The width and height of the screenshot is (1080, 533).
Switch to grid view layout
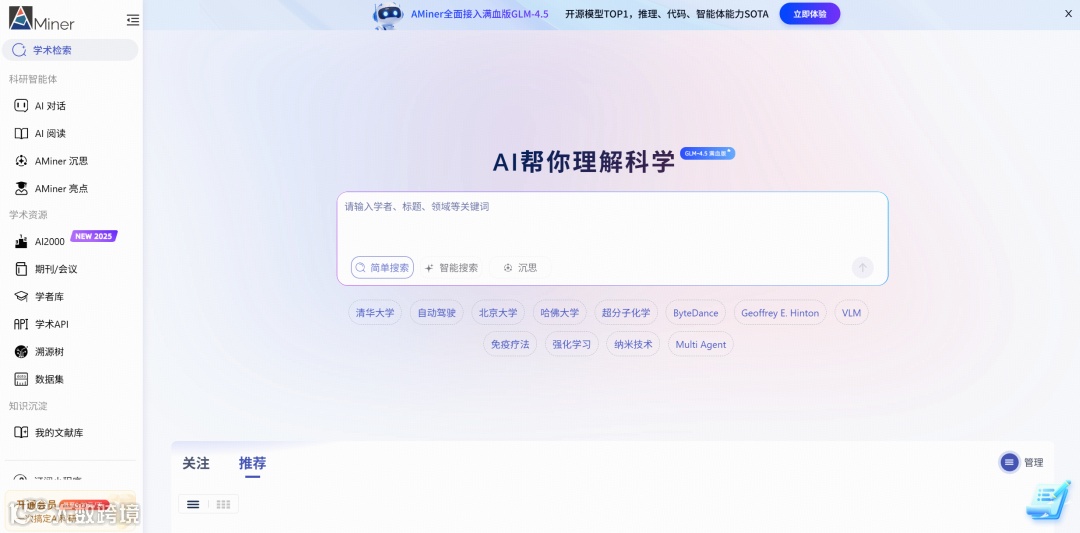click(x=223, y=504)
